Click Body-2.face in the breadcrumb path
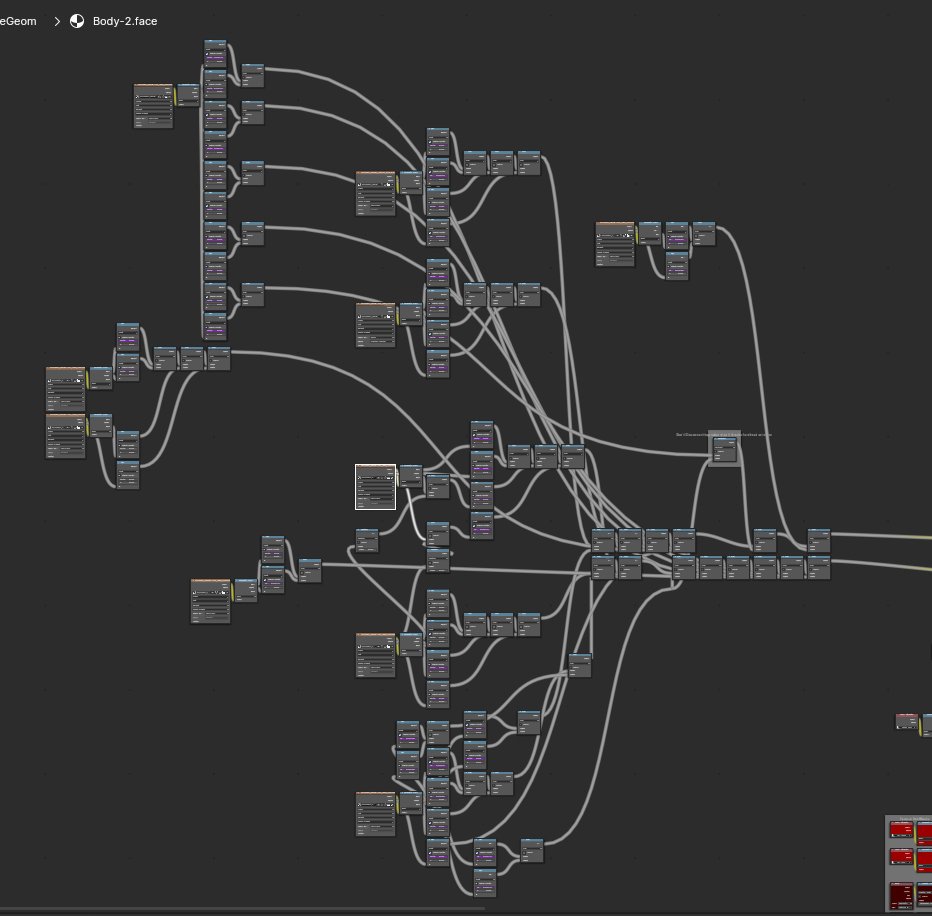This screenshot has height=916, width=932. (125, 21)
